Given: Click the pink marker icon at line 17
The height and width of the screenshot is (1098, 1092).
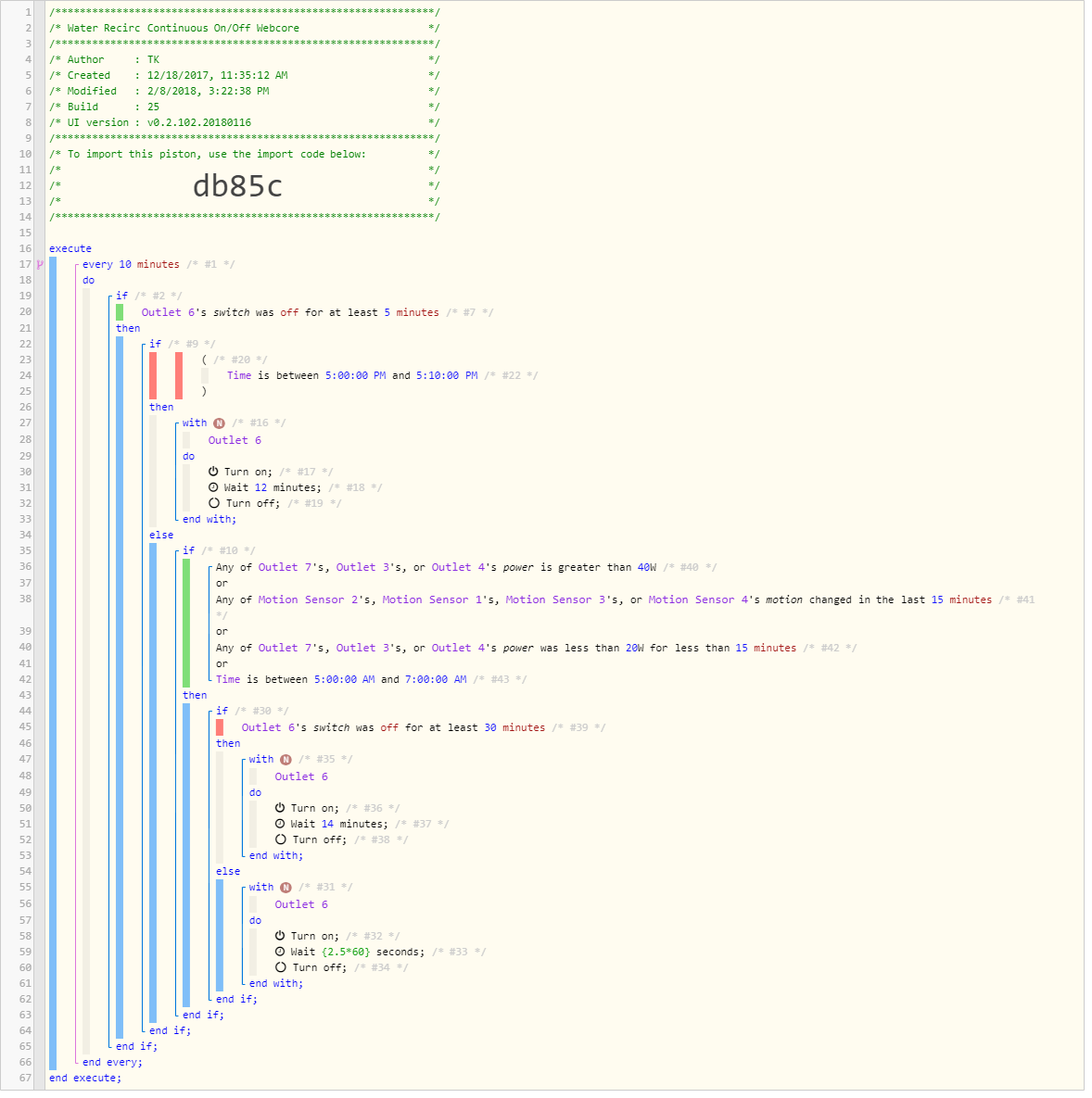Looking at the screenshot, I should [40, 266].
